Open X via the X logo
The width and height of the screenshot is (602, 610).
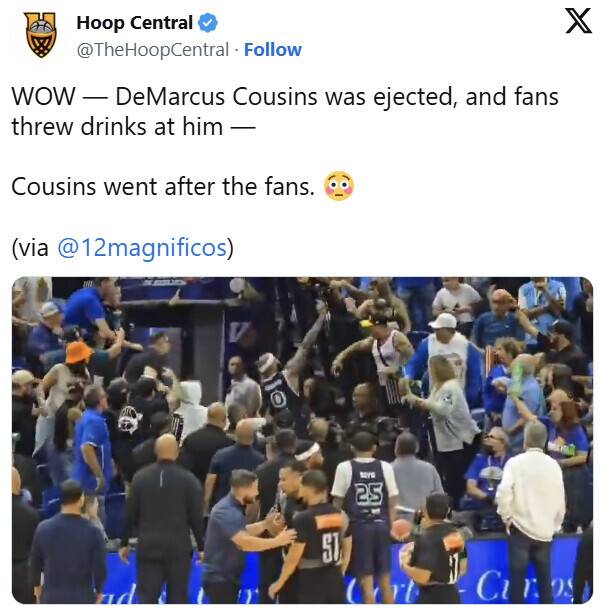tap(578, 21)
